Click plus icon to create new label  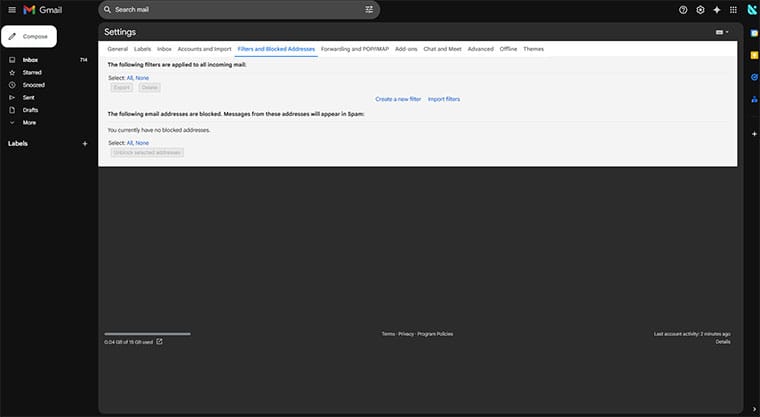(84, 144)
